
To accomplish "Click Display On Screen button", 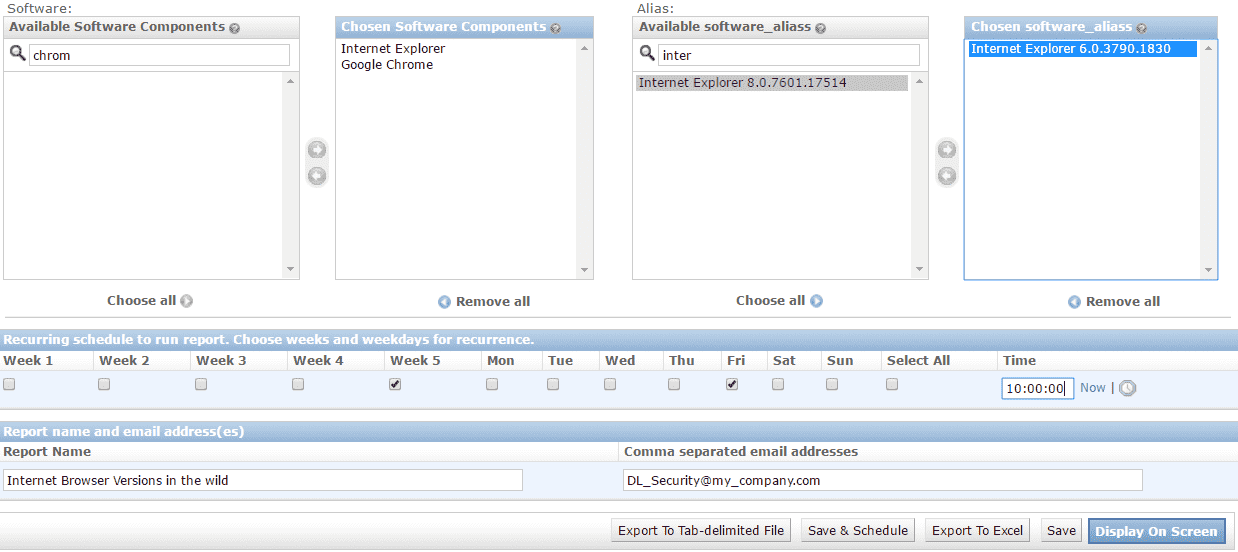I will pos(1156,531).
